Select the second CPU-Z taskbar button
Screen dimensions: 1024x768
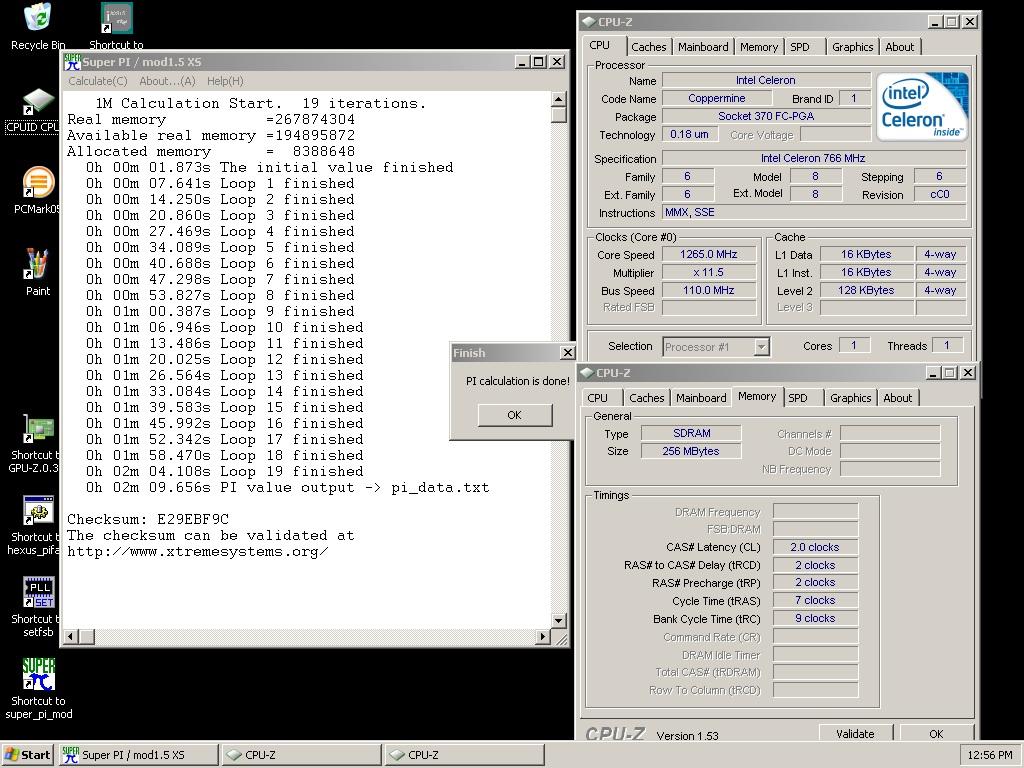pos(464,755)
